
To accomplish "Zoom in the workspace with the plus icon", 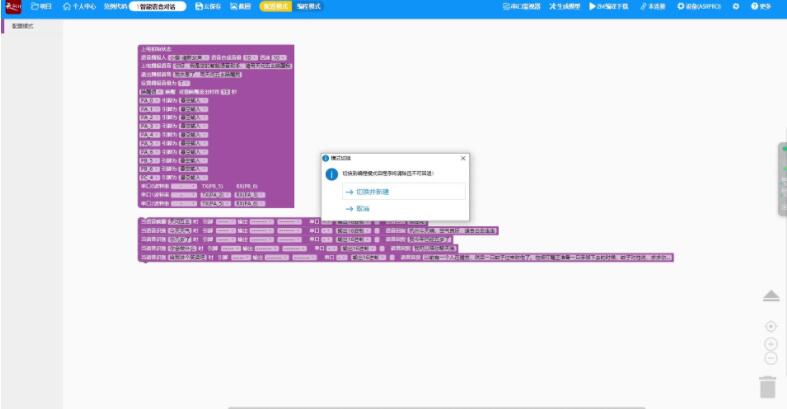I will 771,344.
